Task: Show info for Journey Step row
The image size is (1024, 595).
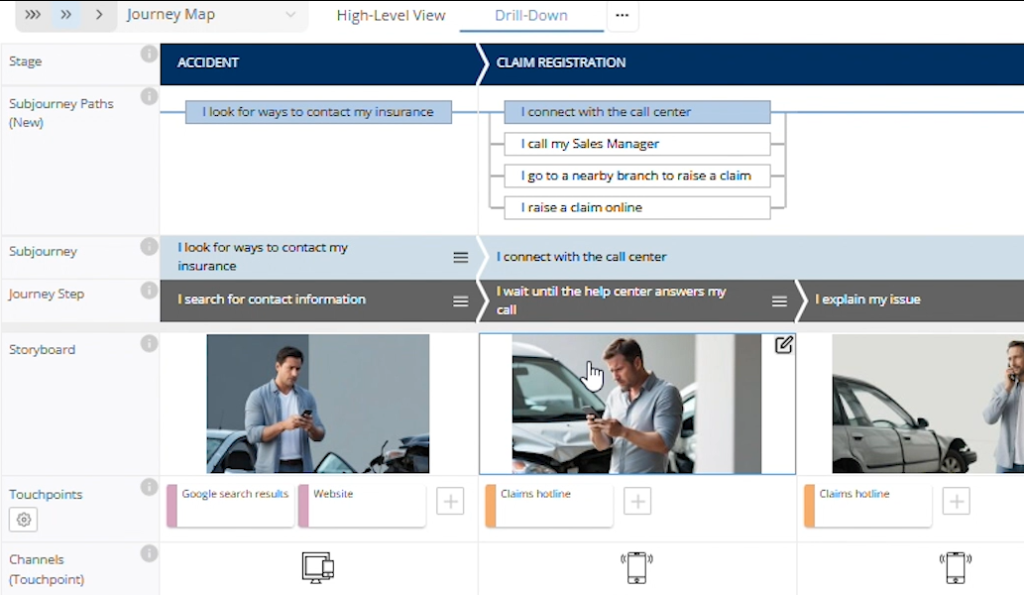Action: (149, 289)
